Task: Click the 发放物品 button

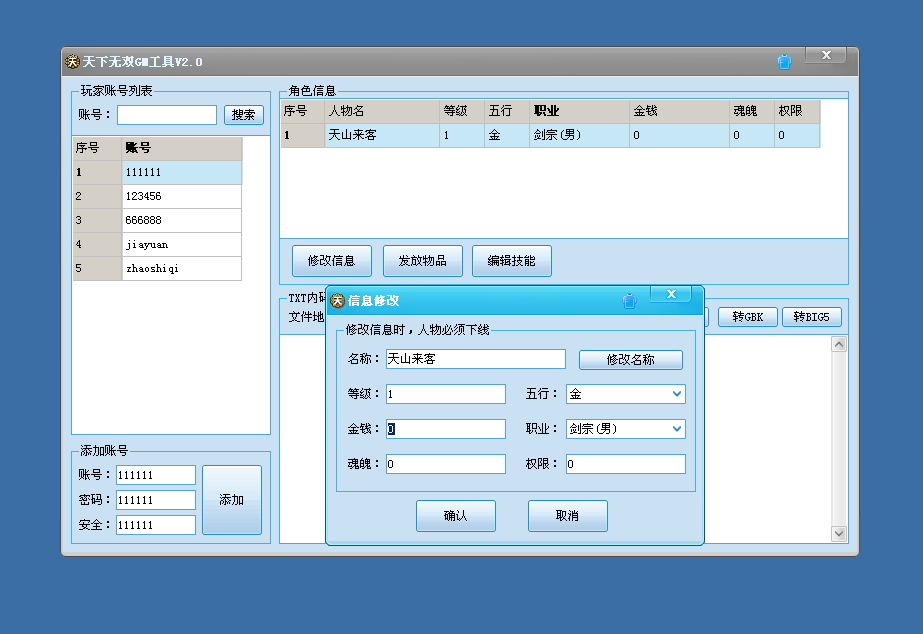Action: (x=423, y=261)
